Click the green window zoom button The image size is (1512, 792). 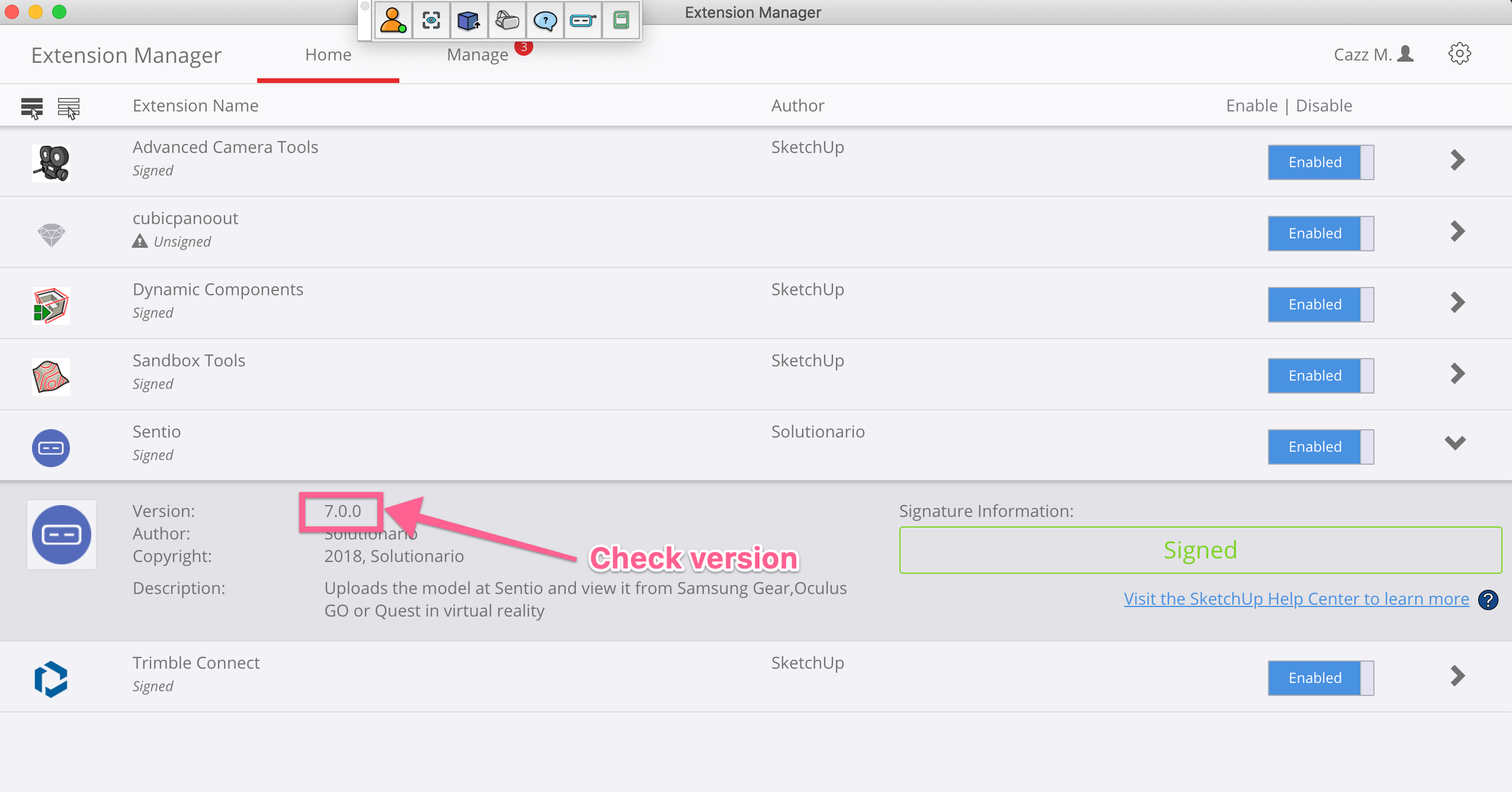pyautogui.click(x=59, y=12)
